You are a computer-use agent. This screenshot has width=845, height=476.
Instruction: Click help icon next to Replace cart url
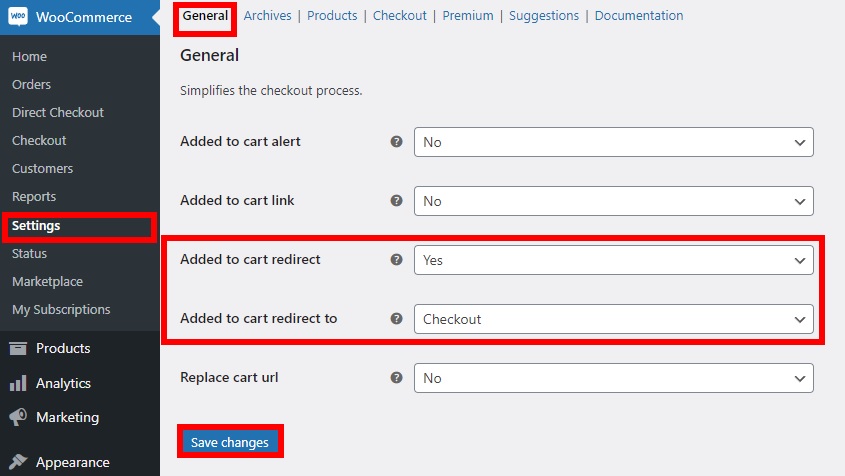[397, 377]
